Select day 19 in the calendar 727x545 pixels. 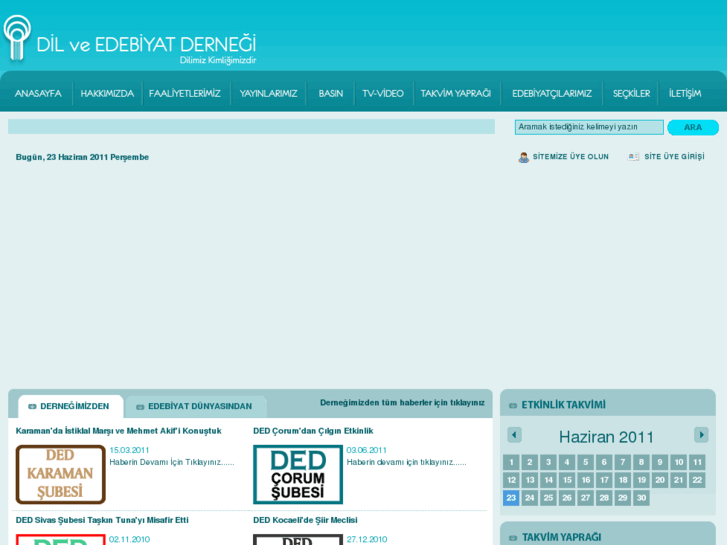[x=641, y=480]
